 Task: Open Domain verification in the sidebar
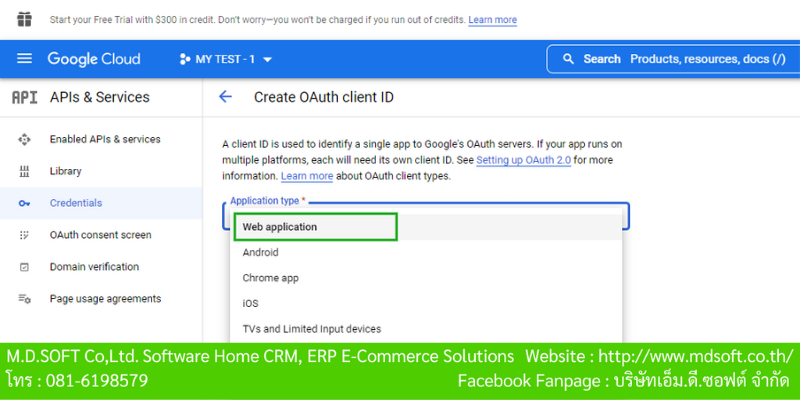[x=101, y=267]
